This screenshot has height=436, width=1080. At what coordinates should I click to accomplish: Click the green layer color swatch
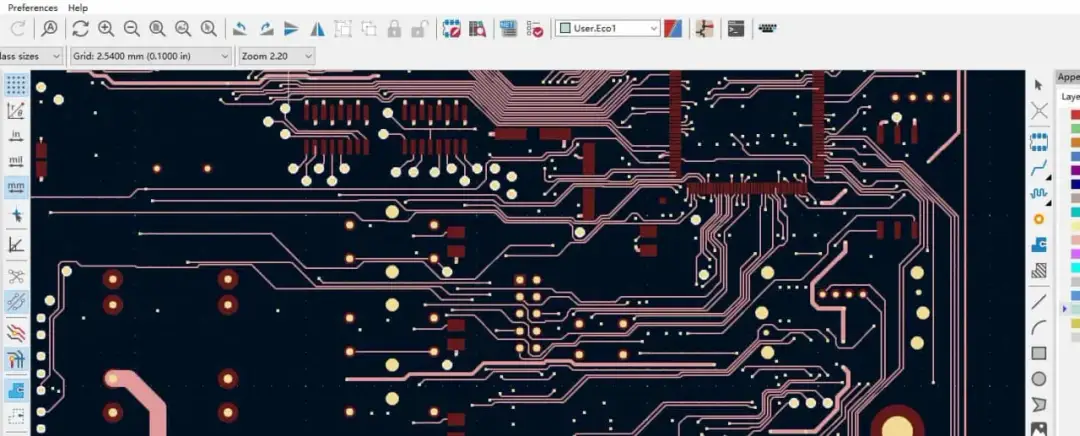tap(1075, 129)
